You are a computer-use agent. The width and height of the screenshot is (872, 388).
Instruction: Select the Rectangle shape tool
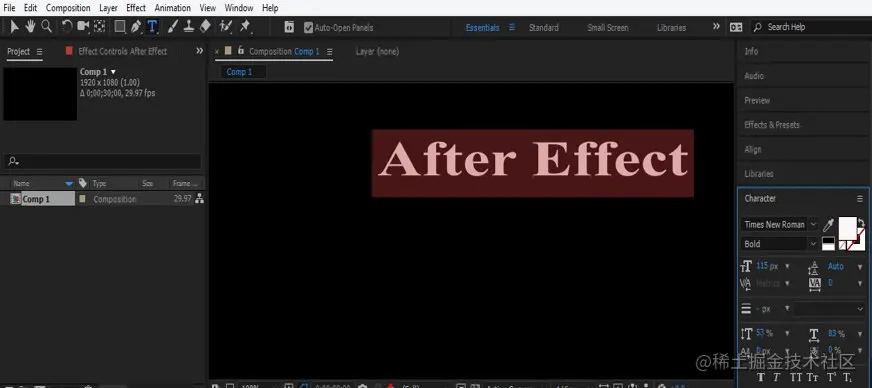click(x=120, y=26)
